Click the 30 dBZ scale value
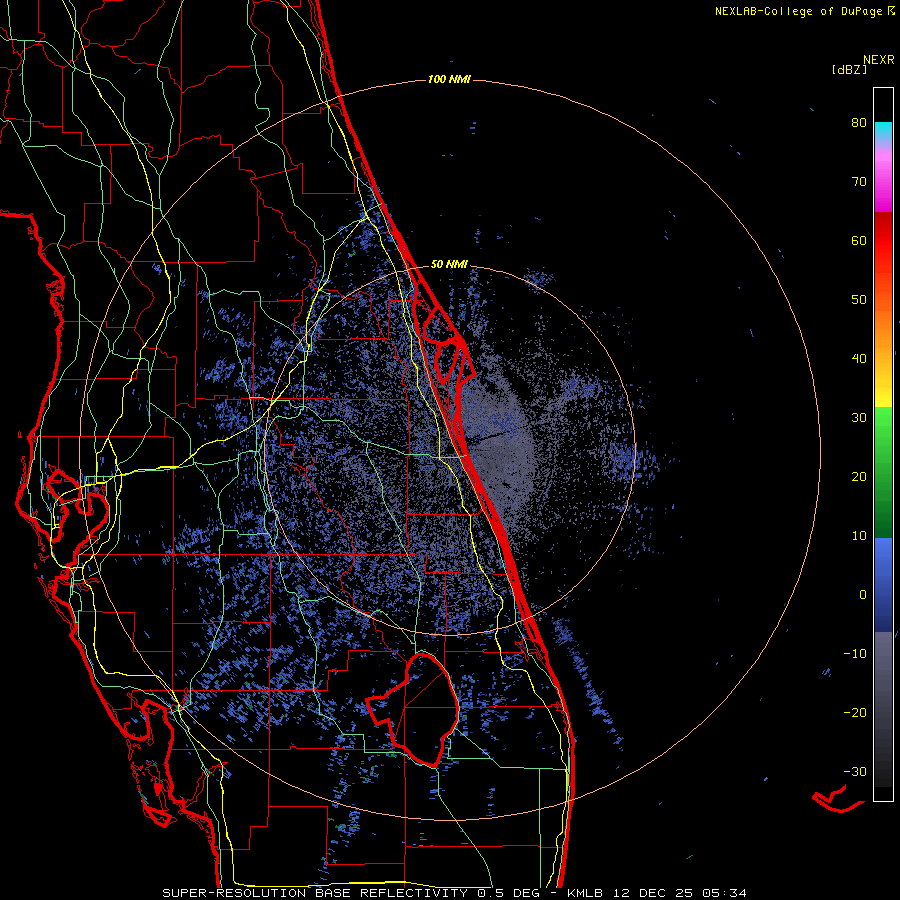The width and height of the screenshot is (900, 900). (x=859, y=418)
